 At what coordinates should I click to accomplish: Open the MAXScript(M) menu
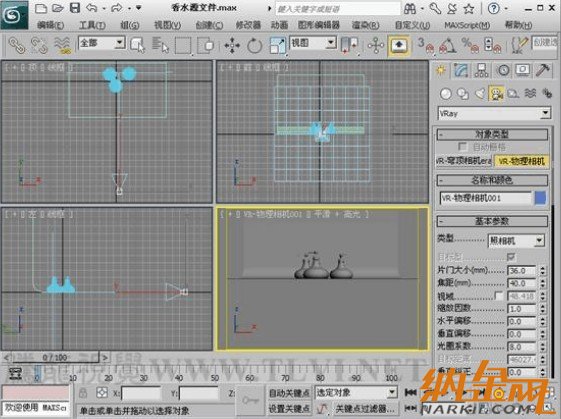[x=467, y=25]
